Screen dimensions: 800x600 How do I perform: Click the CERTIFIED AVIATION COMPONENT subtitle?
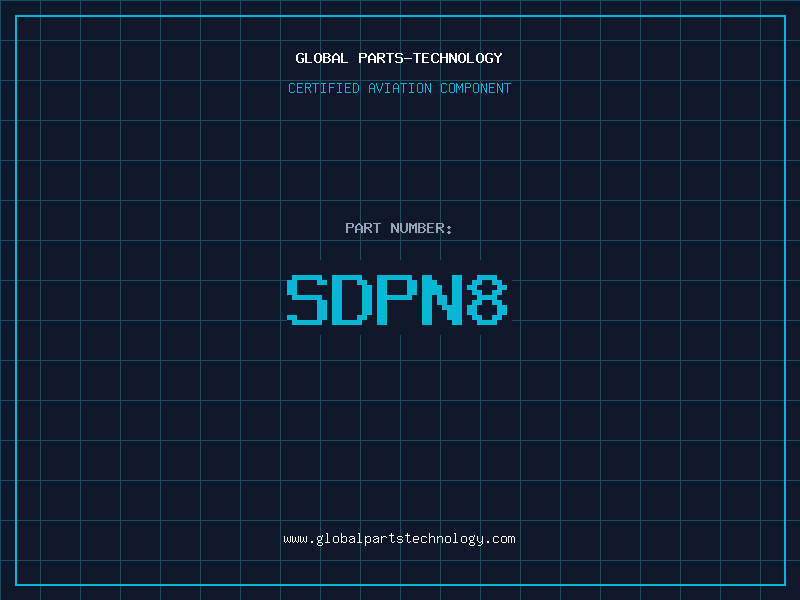pos(399,88)
